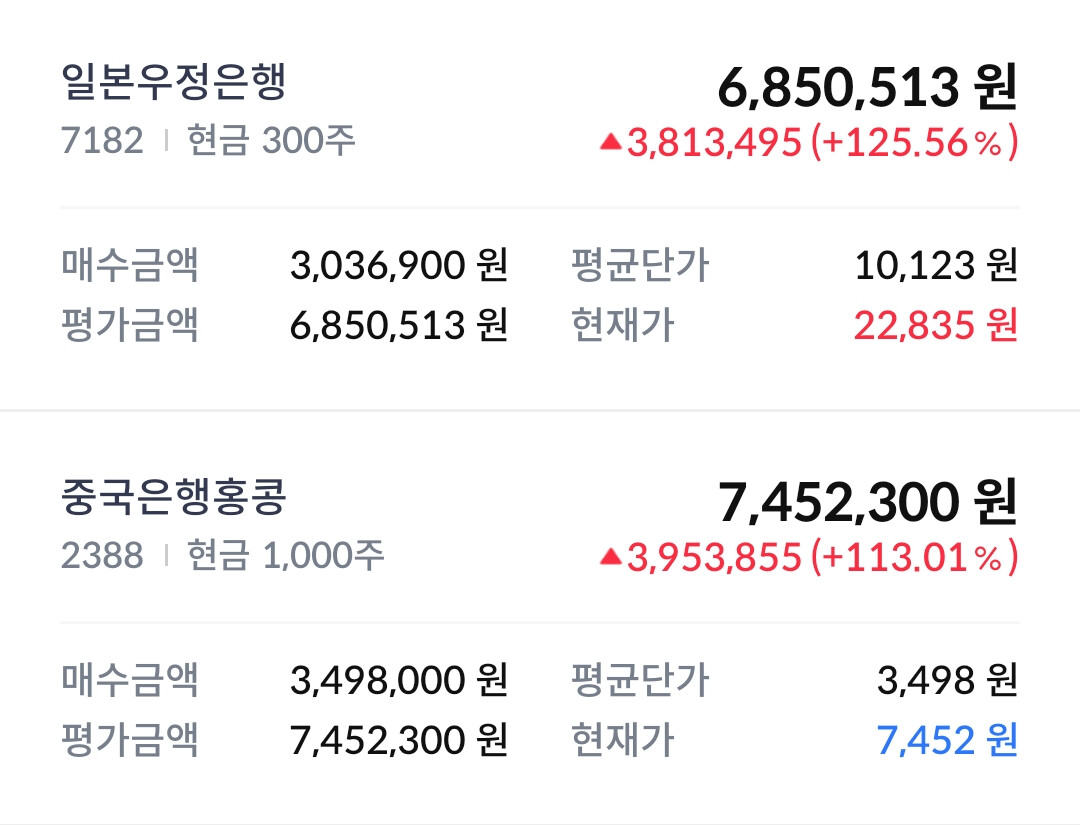This screenshot has height=825, width=1080.
Task: Tap the 3,036,900 원 purchase amount
Action: coord(399,266)
